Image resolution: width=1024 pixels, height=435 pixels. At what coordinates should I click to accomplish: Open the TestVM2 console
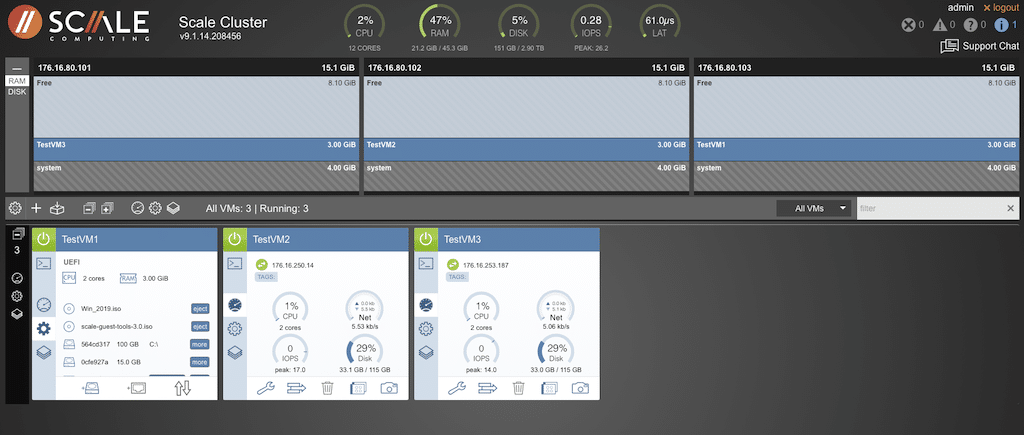click(234, 264)
